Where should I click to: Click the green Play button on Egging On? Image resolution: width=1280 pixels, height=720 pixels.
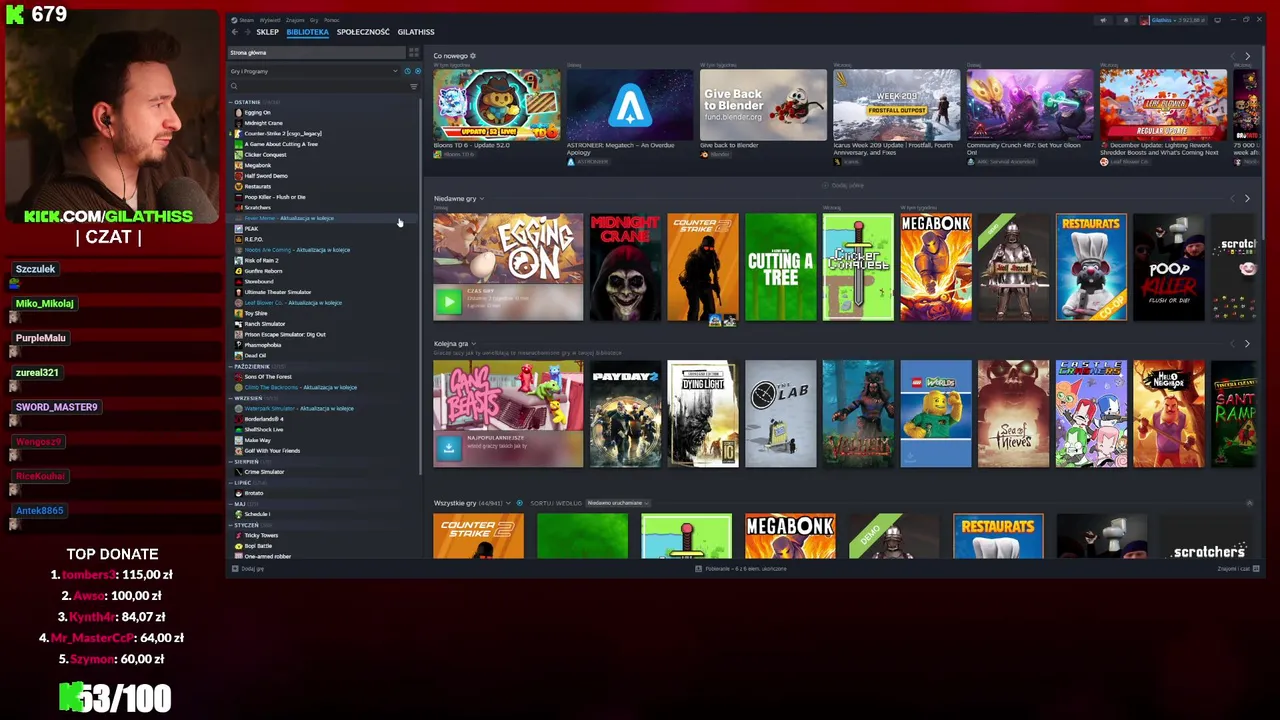(448, 301)
